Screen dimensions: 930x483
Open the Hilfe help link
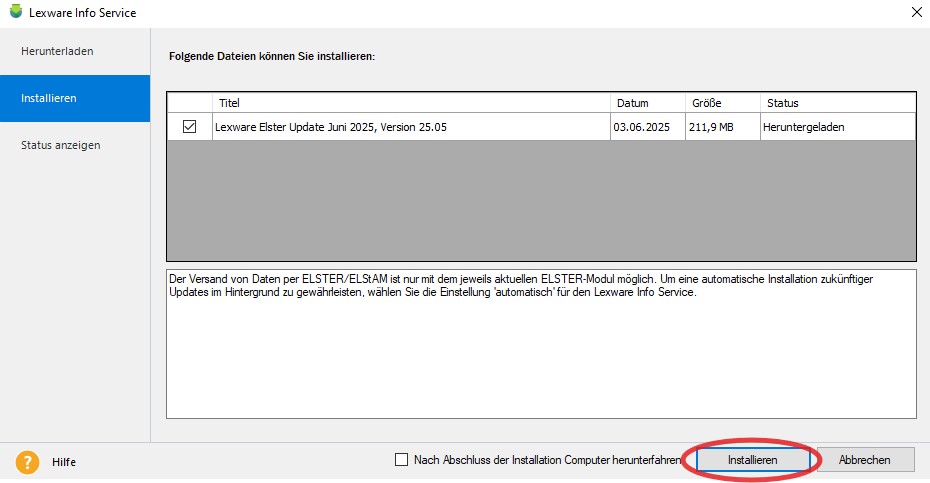pos(63,462)
